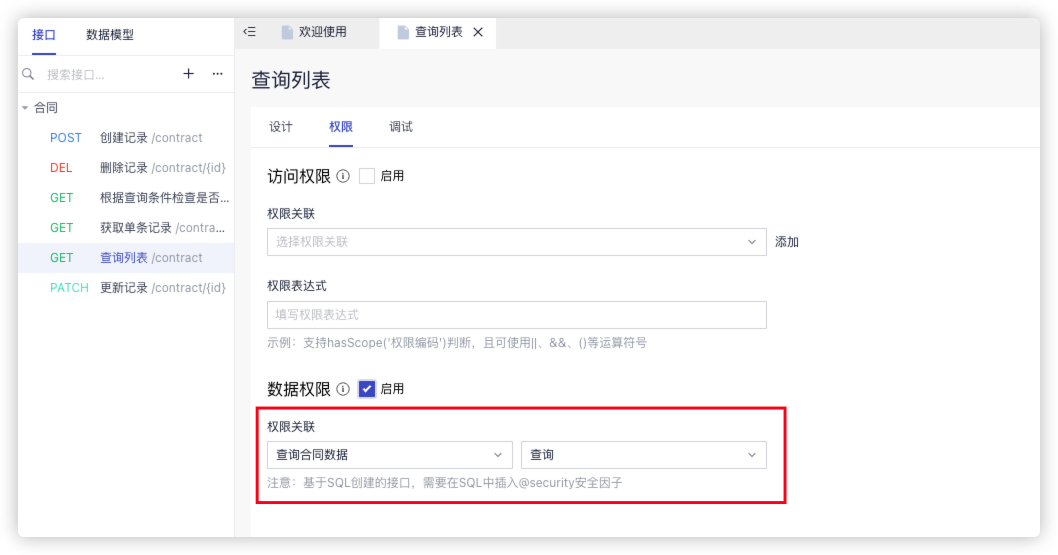
Task: Collapse the 合同 tree group
Action: point(25,108)
